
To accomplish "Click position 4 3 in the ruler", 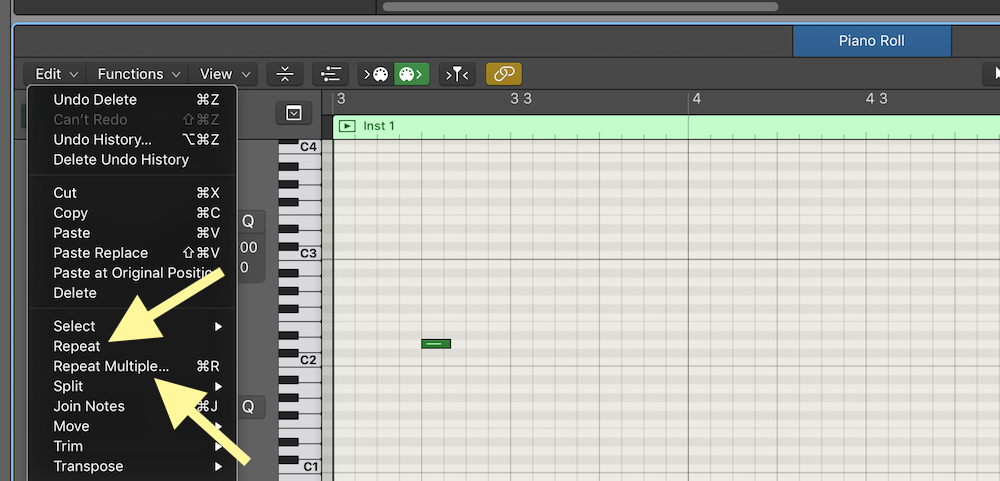I will pyautogui.click(x=876, y=99).
